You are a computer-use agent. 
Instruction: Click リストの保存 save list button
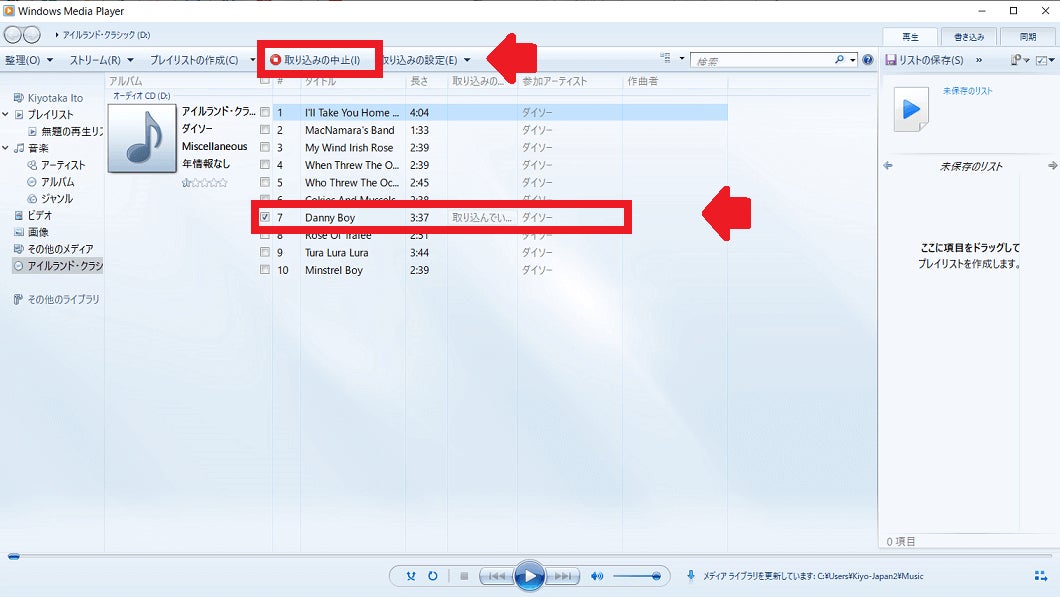point(924,60)
